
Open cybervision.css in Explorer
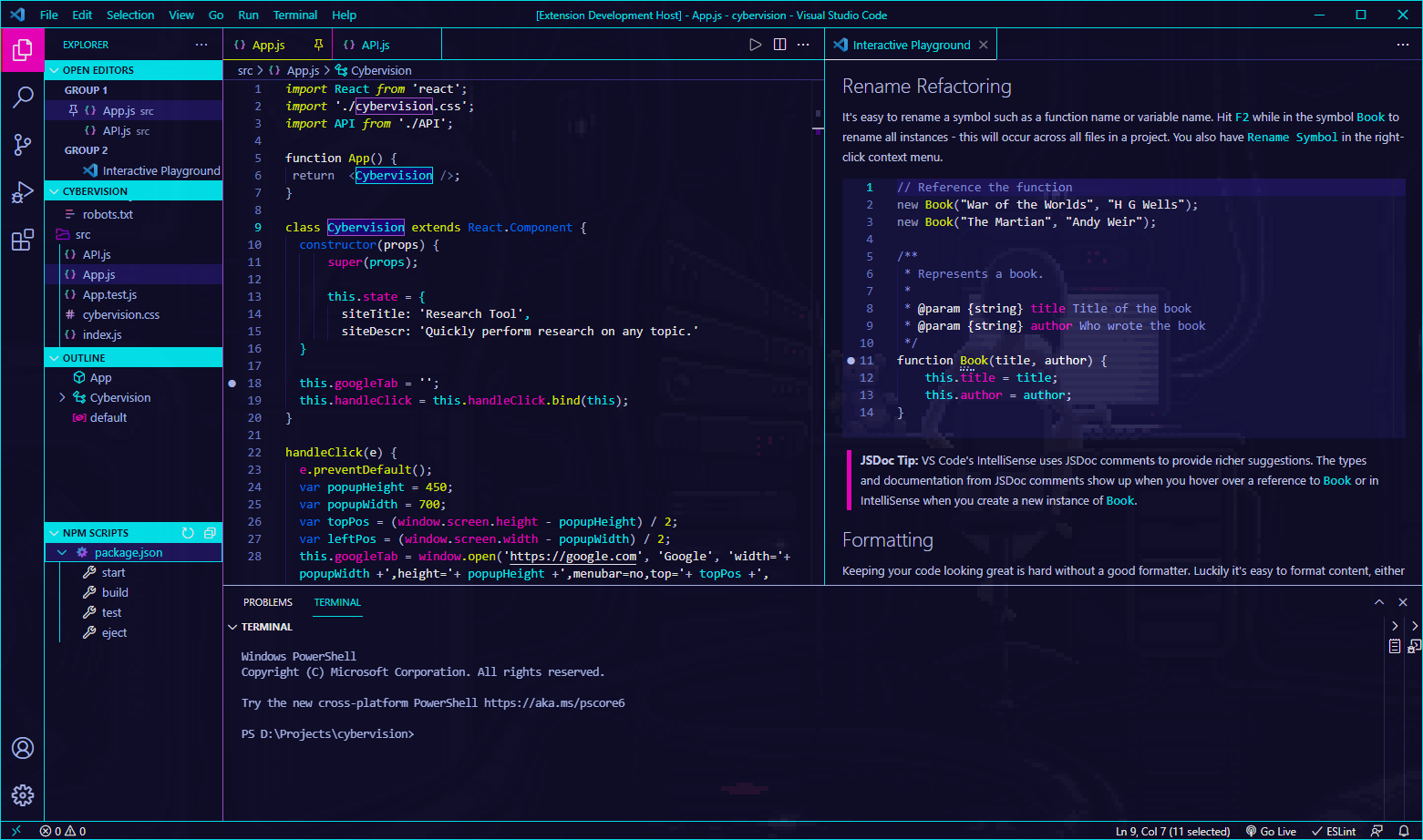click(121, 314)
